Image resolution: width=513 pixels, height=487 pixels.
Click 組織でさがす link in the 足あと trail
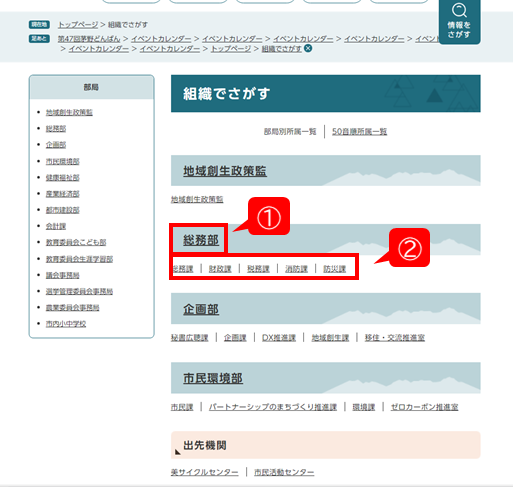(x=281, y=49)
